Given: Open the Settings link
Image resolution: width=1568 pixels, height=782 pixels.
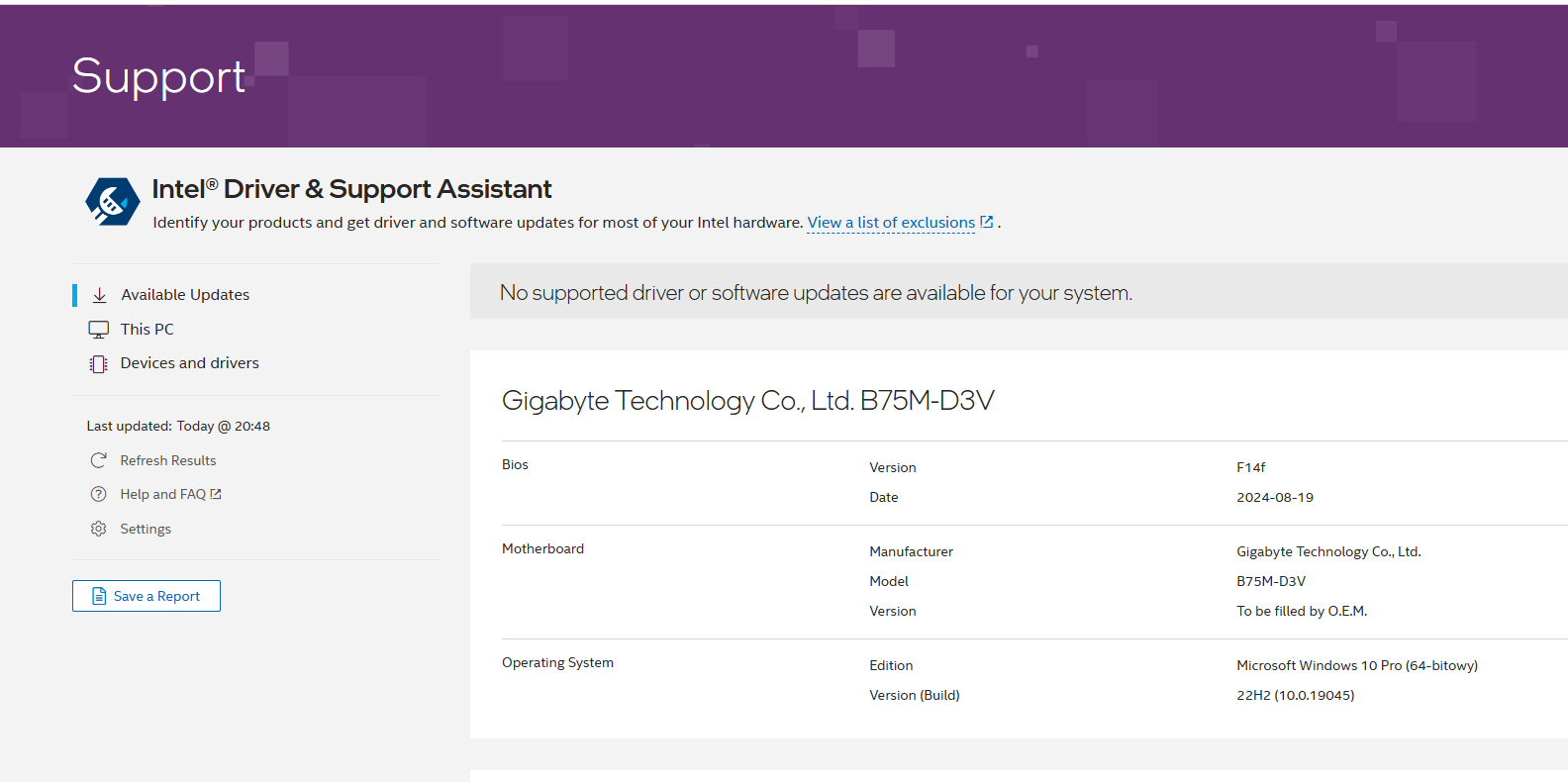Looking at the screenshot, I should (x=146, y=529).
